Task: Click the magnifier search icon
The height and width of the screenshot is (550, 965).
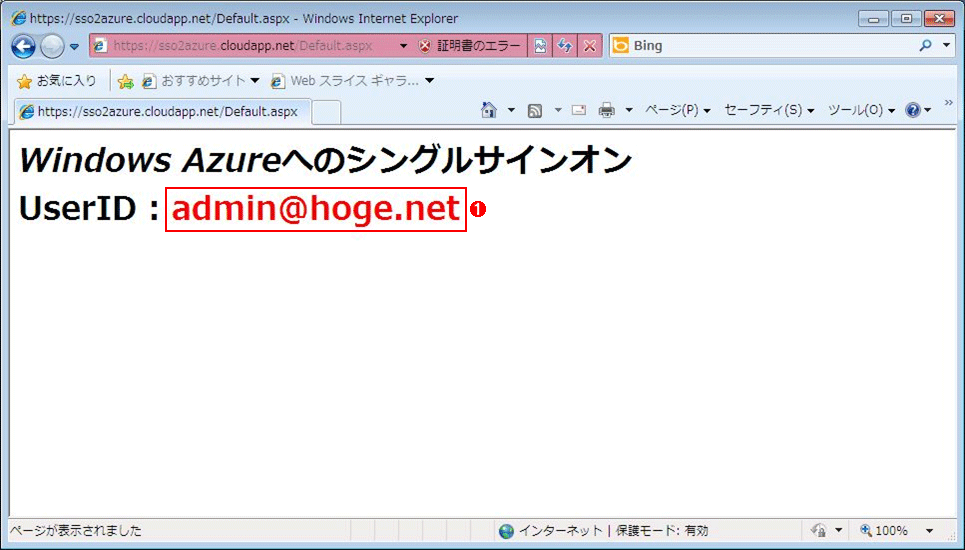Action: coord(925,46)
